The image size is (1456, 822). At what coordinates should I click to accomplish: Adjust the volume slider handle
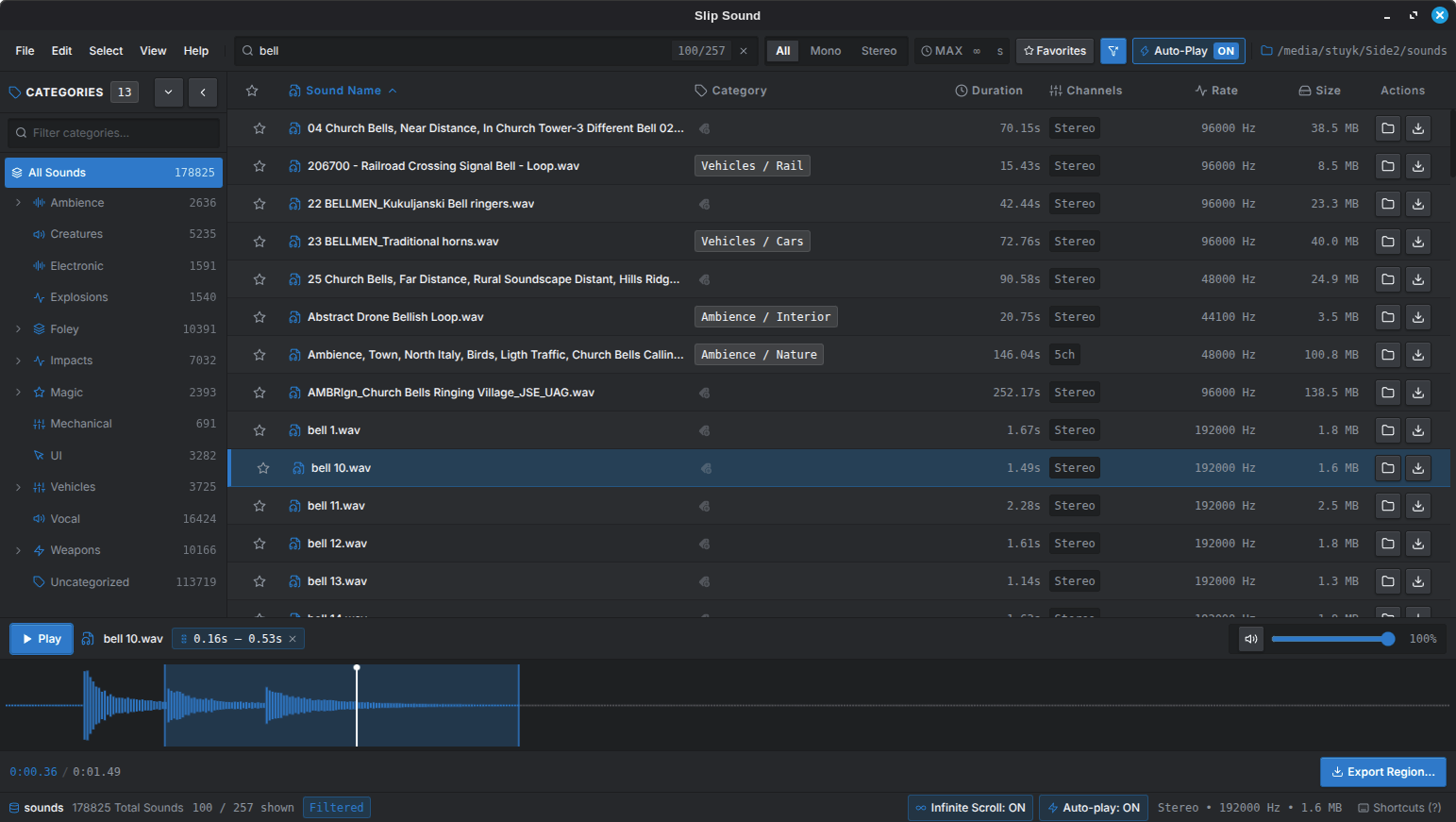pyautogui.click(x=1388, y=639)
